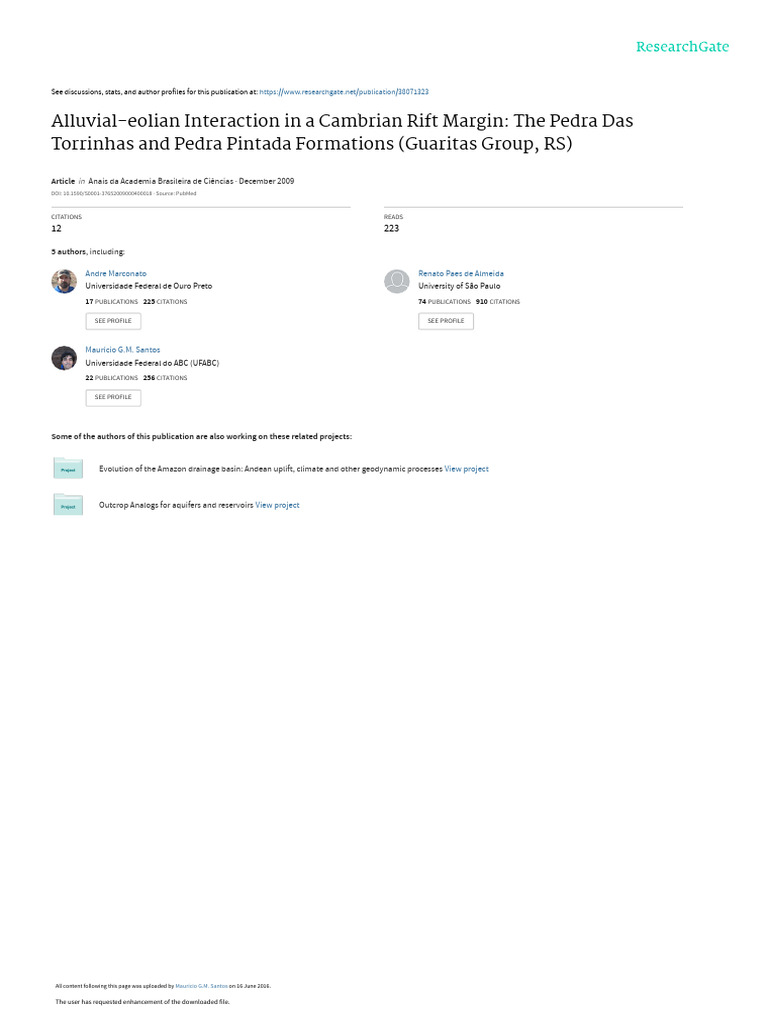This screenshot has width=768, height=1024.
Task: Follow View project link for Amazon drainage basin
Action: pyautogui.click(x=466, y=469)
